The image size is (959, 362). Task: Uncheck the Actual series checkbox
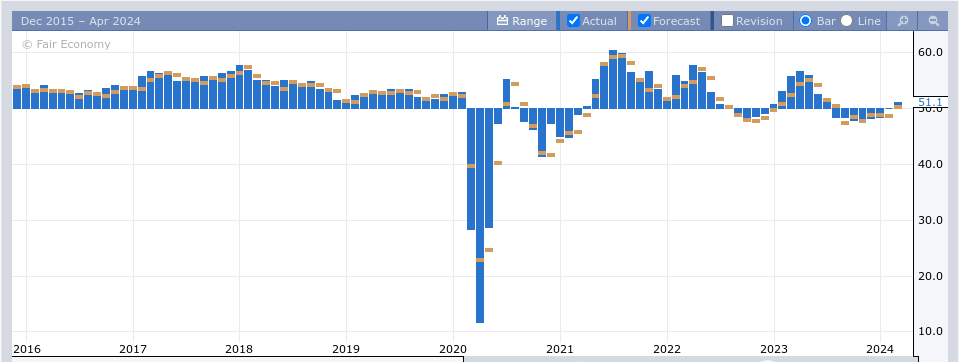(573, 21)
